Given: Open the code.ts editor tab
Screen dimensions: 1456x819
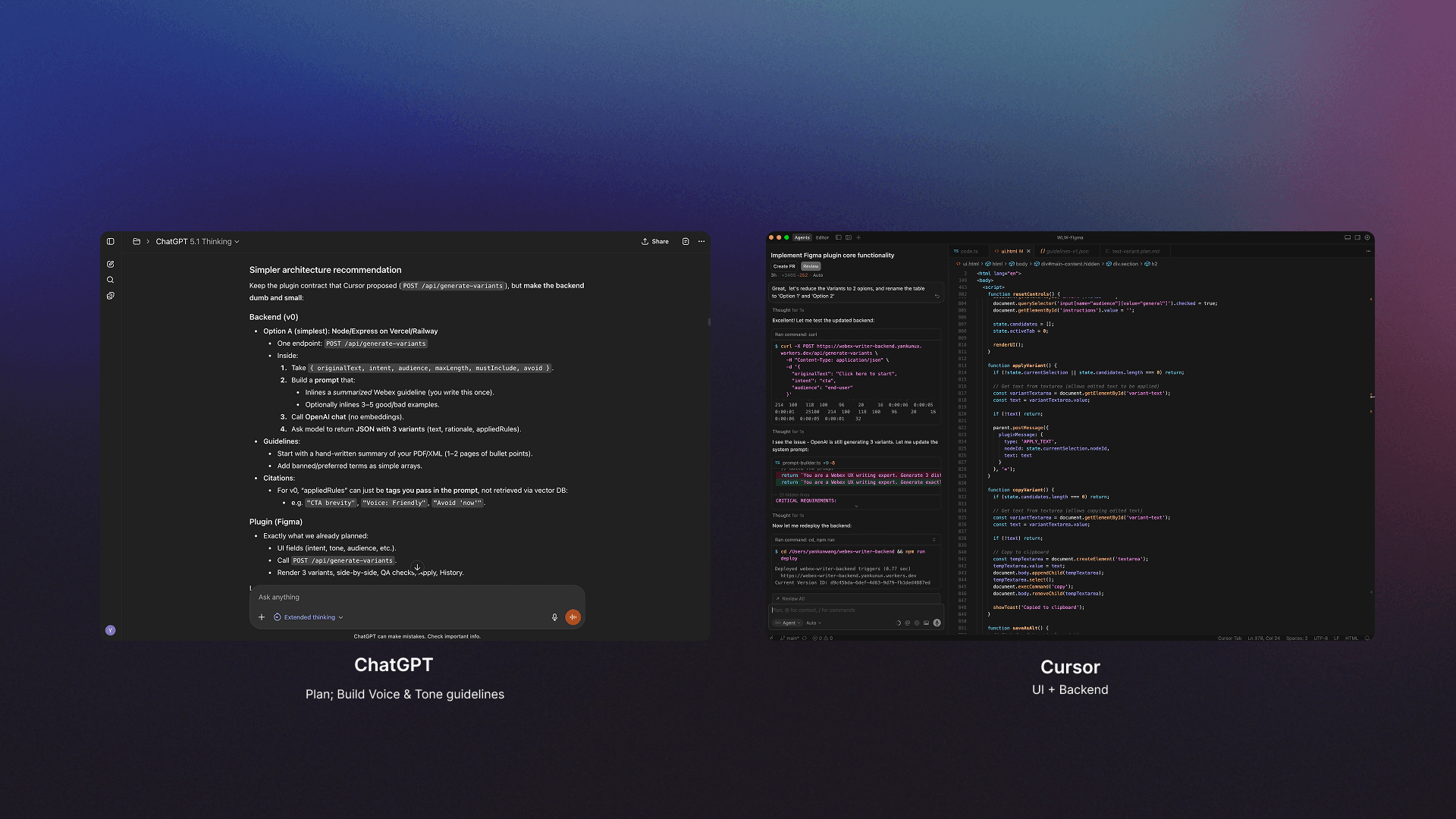Looking at the screenshot, I should [x=967, y=251].
